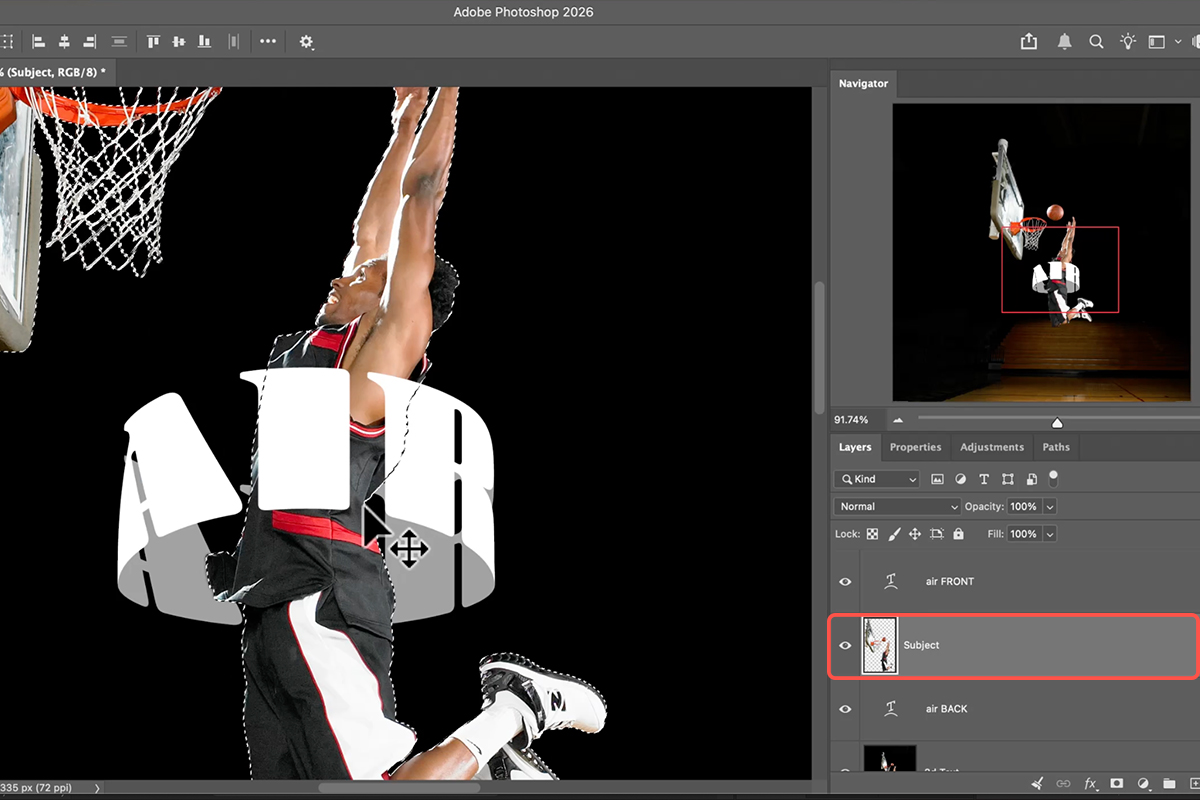Add a layer style (fx)
This screenshot has height=800, width=1200.
coord(1090,784)
